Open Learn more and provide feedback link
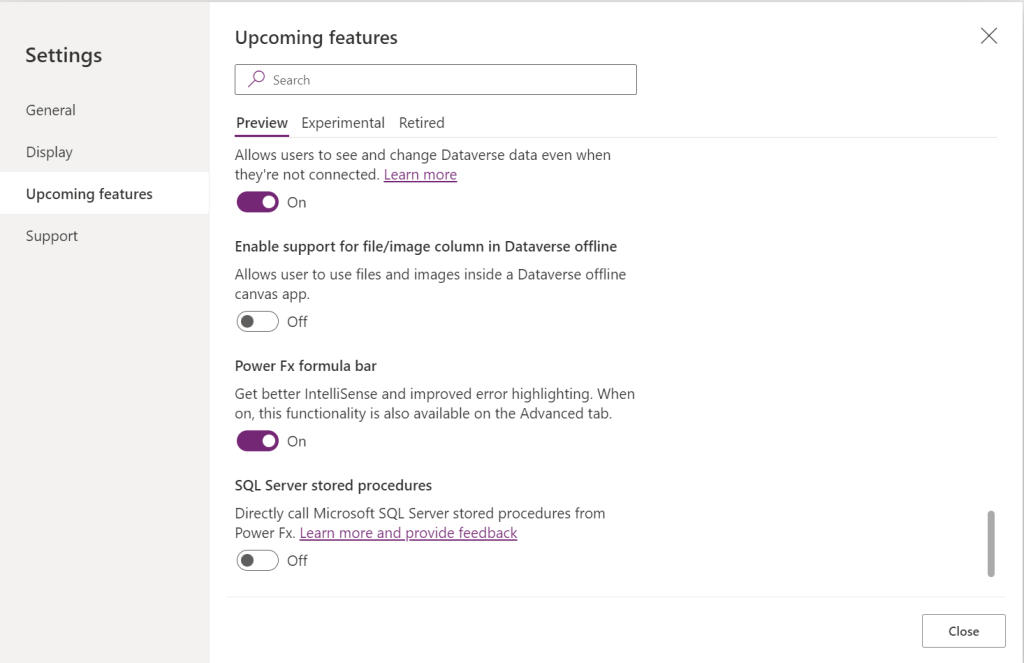The width and height of the screenshot is (1024, 663). point(408,532)
